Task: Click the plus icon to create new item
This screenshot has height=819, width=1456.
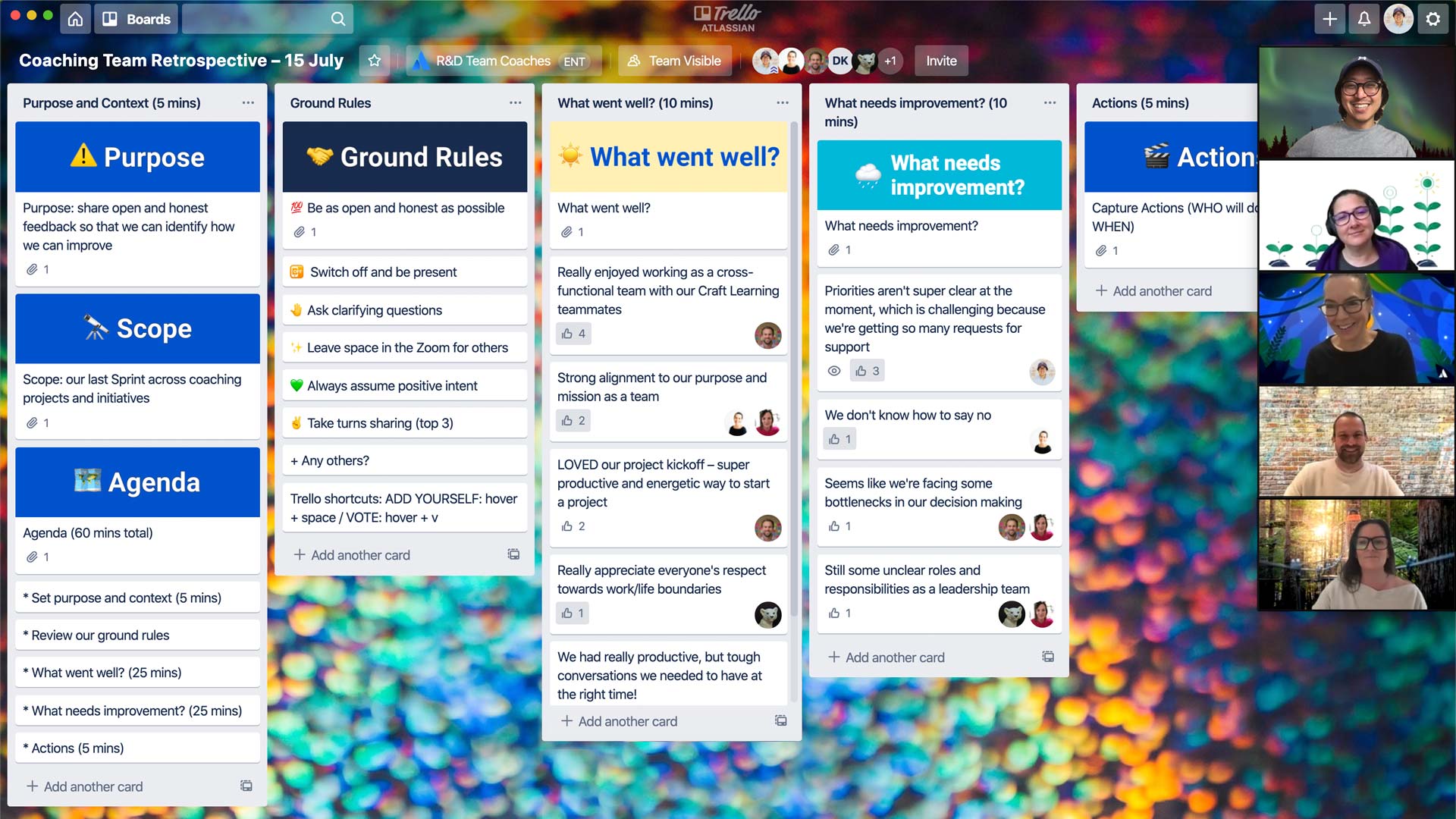Action: coord(1330,19)
